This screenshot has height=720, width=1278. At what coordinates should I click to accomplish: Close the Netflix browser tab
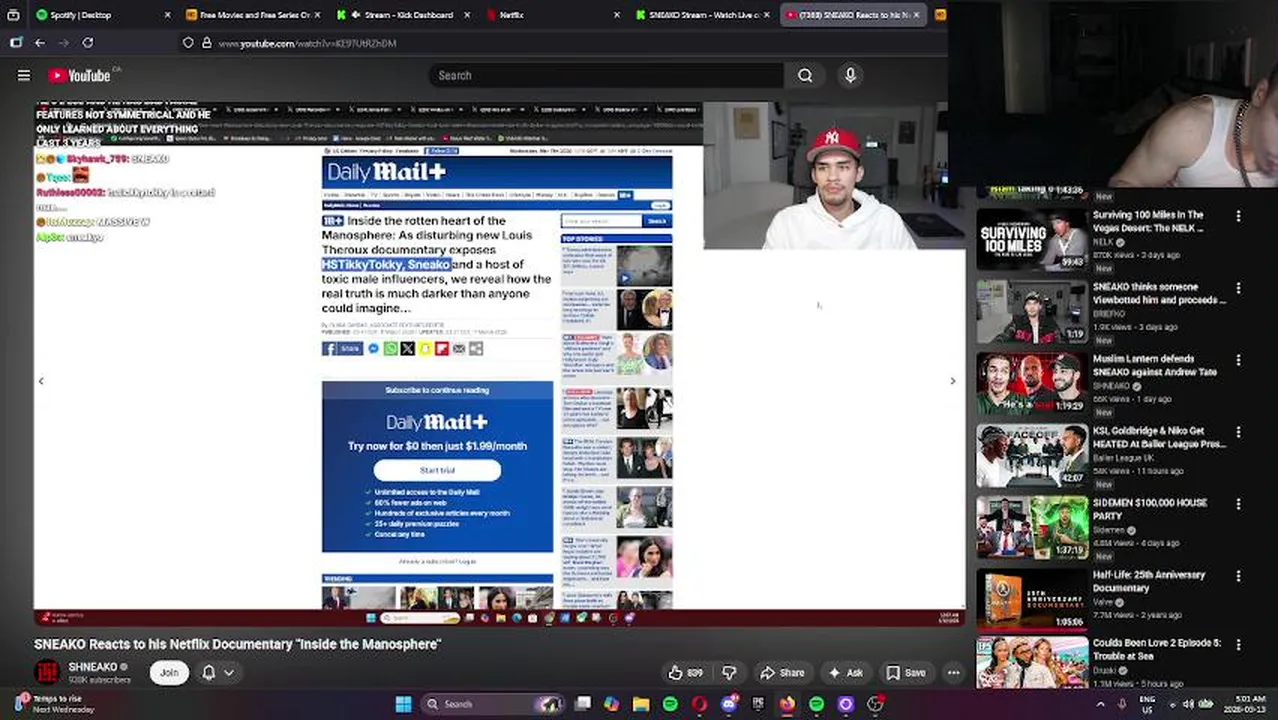point(616,15)
